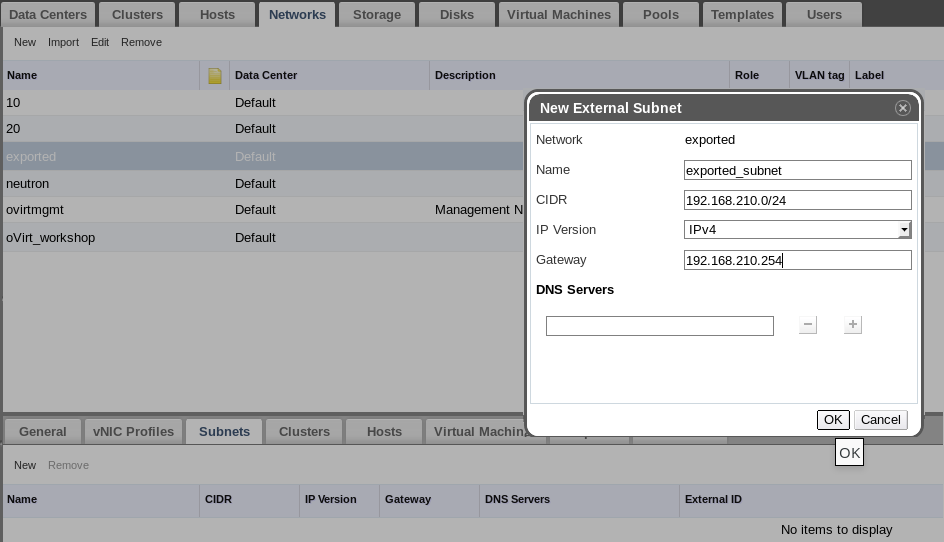Click the minus icon to remove DNS server

pyautogui.click(x=808, y=325)
